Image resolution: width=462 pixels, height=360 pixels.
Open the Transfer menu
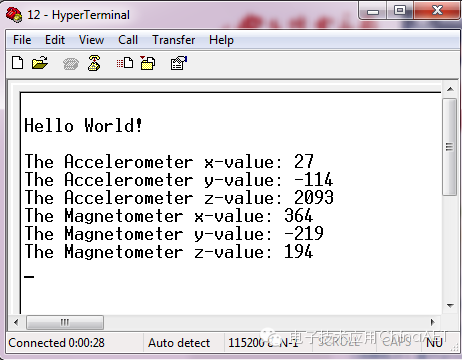point(174,40)
